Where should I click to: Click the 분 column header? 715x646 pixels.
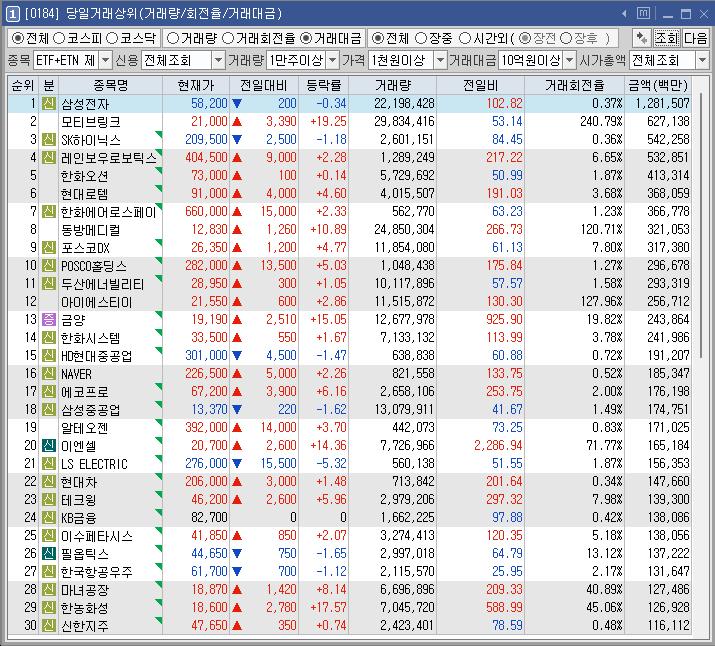coord(49,85)
